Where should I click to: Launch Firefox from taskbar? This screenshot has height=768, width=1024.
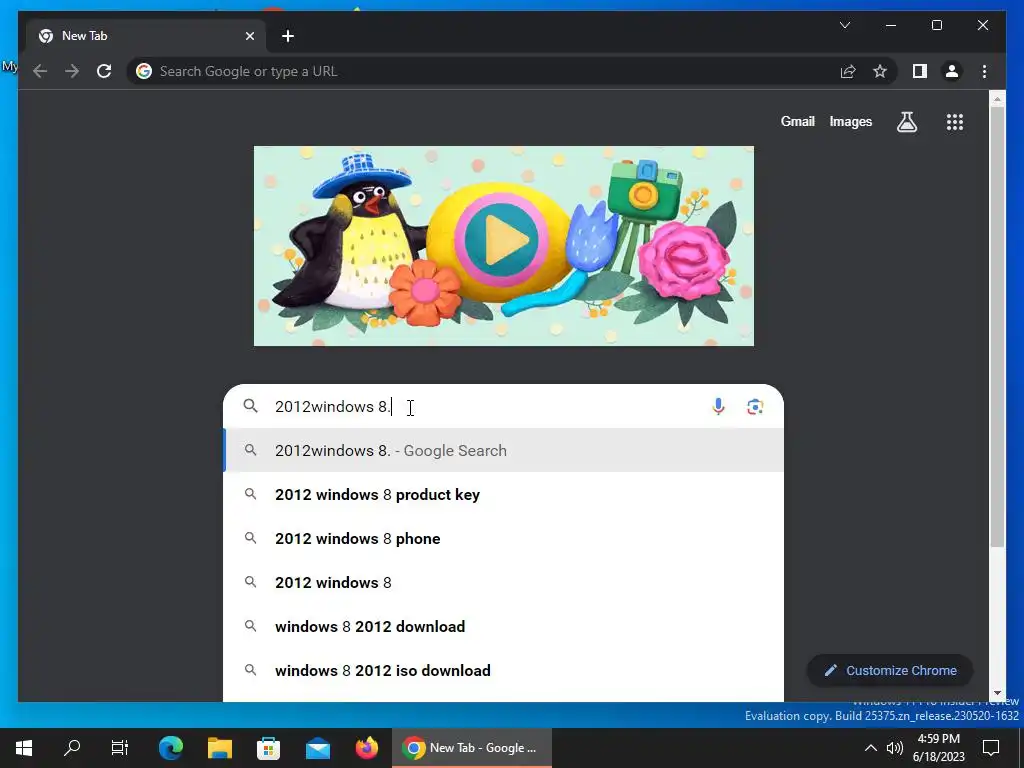point(366,748)
